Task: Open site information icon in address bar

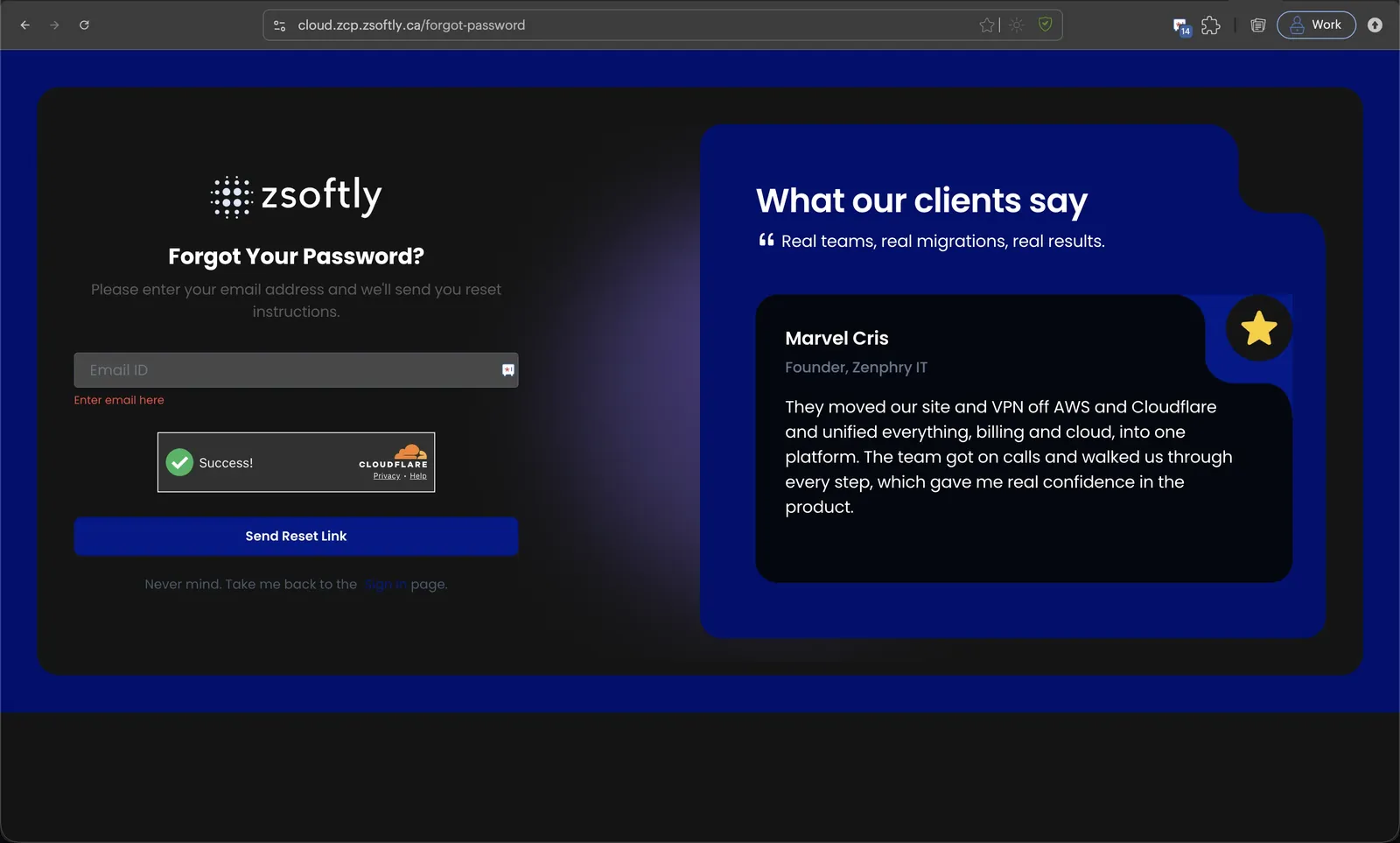Action: pos(280,25)
